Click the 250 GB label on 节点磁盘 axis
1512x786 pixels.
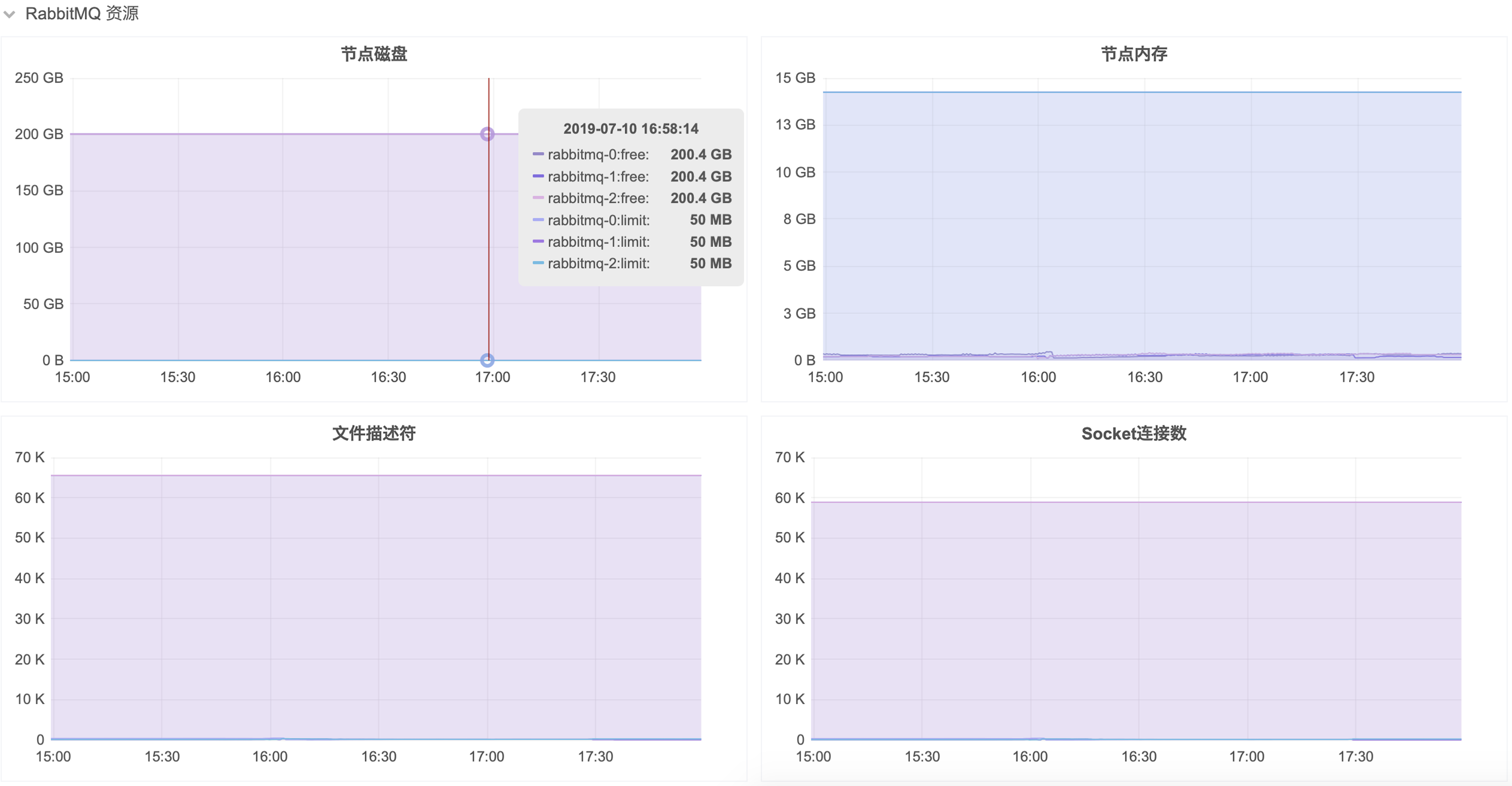click(x=39, y=78)
